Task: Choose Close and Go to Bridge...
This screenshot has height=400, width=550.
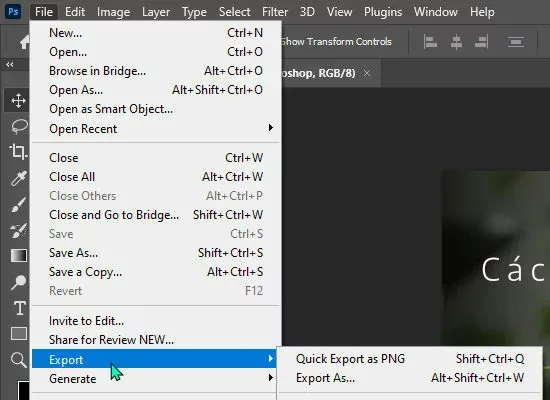Action: pyautogui.click(x=156, y=215)
